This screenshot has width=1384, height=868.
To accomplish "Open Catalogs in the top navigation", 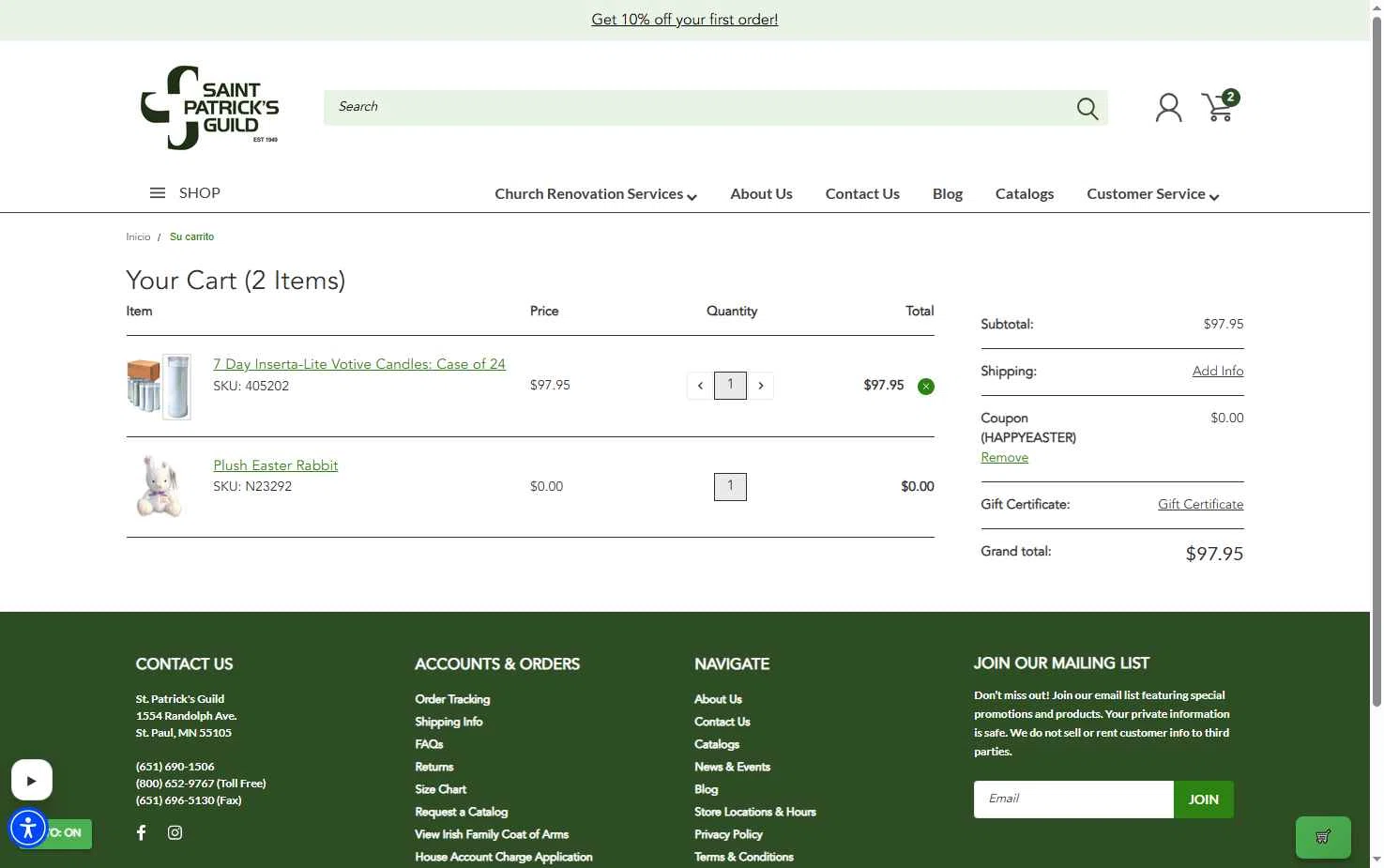I will click(1025, 194).
